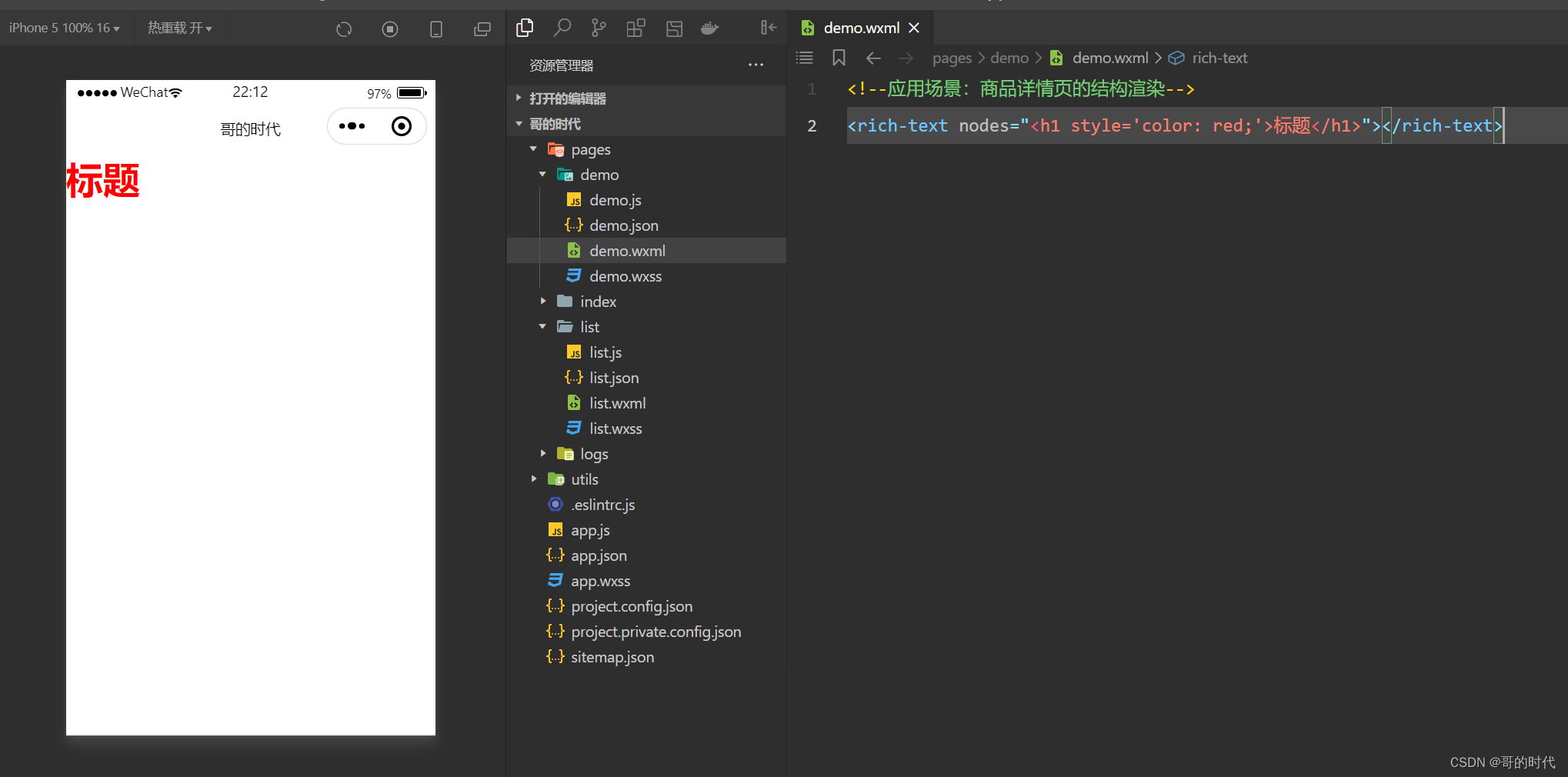
Task: Collapse the sidebar with the arrow icon
Action: click(x=769, y=28)
